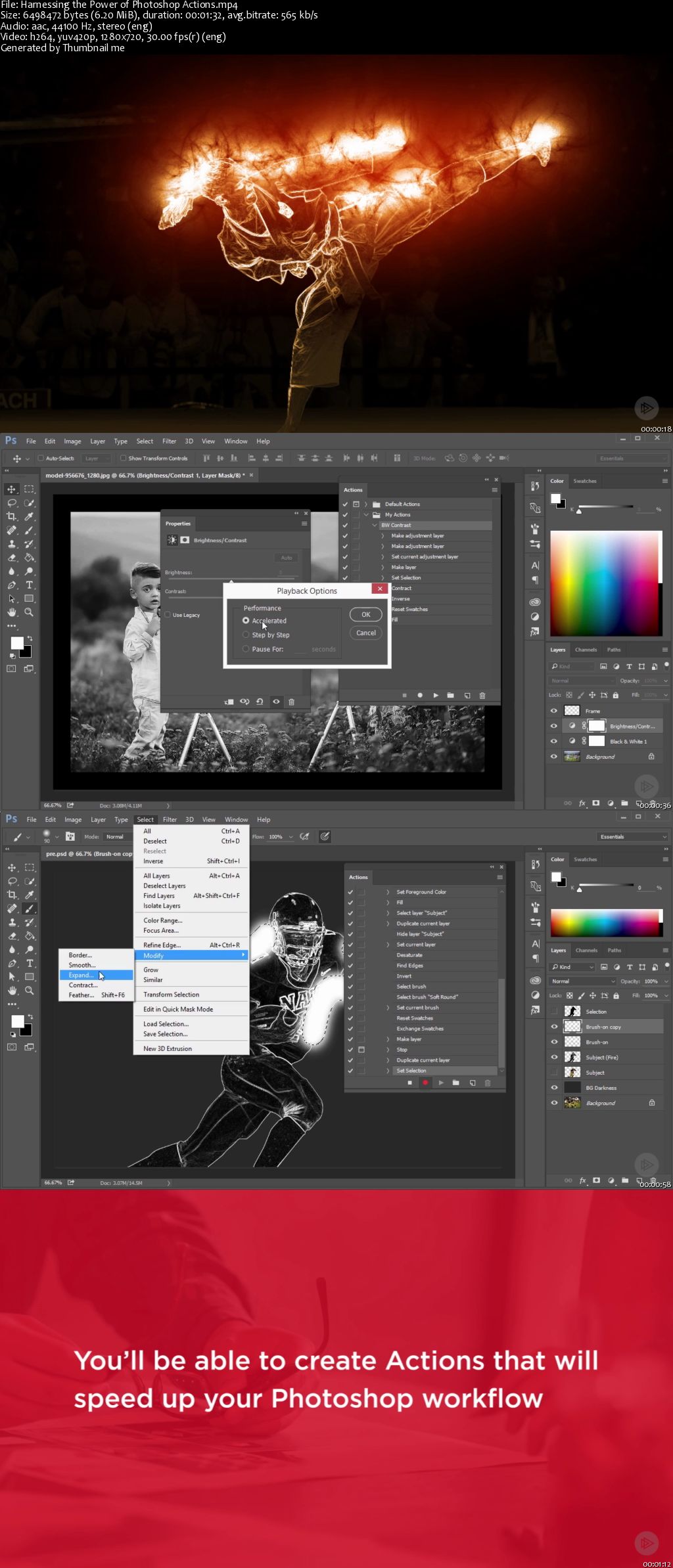Close the Playback Options dialog

point(380,589)
